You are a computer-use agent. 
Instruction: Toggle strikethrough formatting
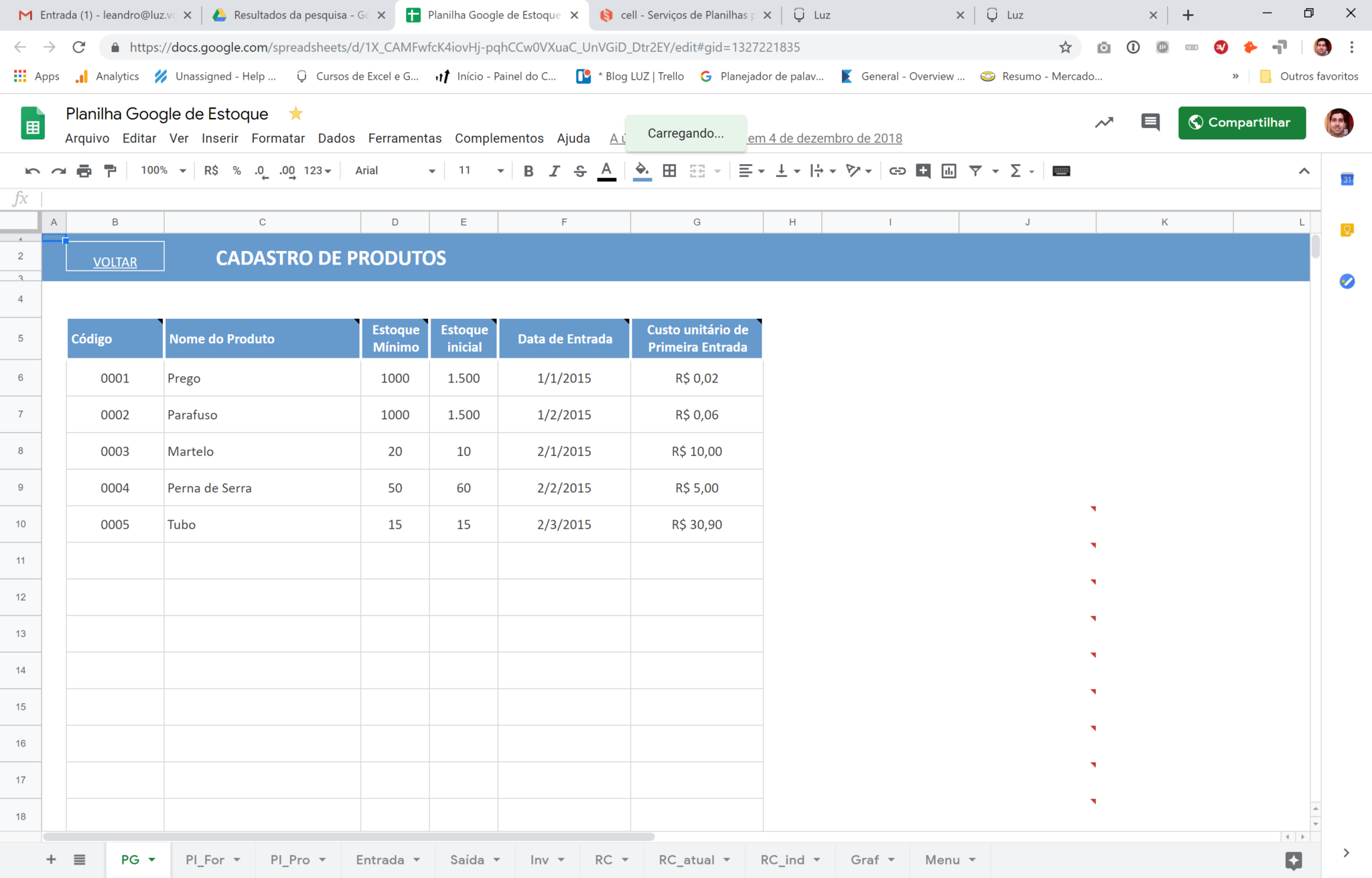[580, 171]
